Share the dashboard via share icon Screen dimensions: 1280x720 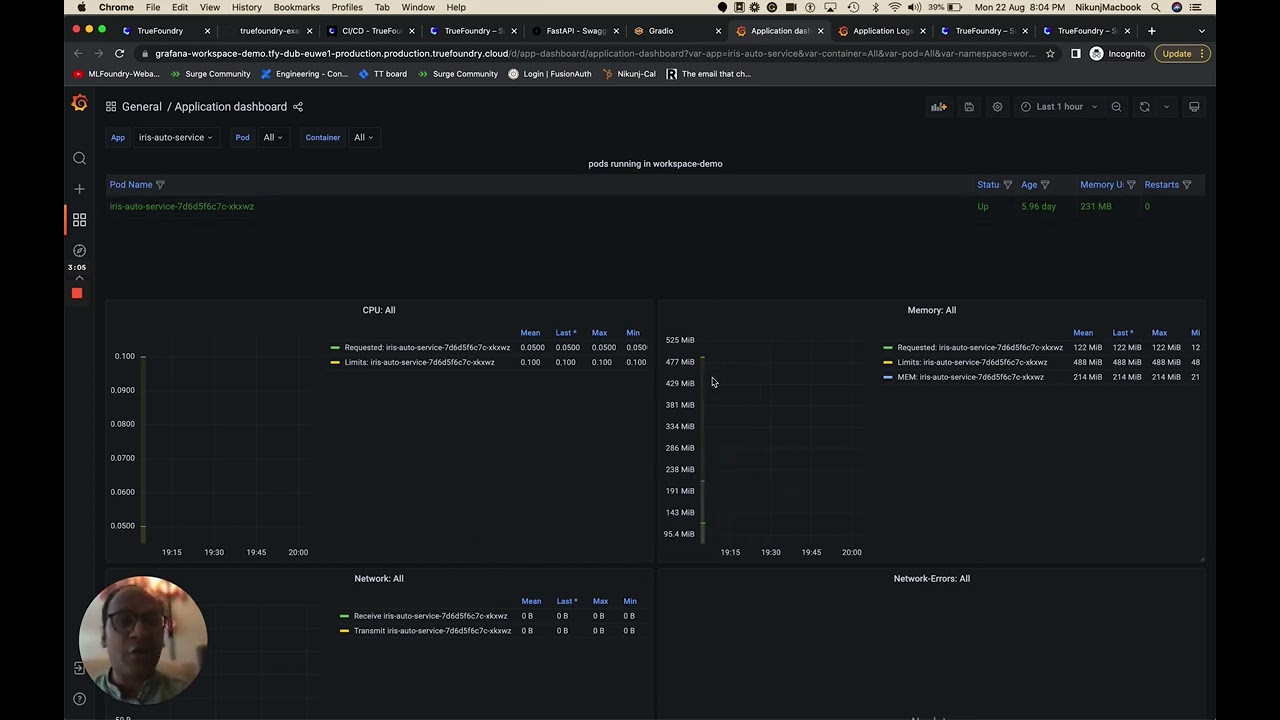(297, 107)
